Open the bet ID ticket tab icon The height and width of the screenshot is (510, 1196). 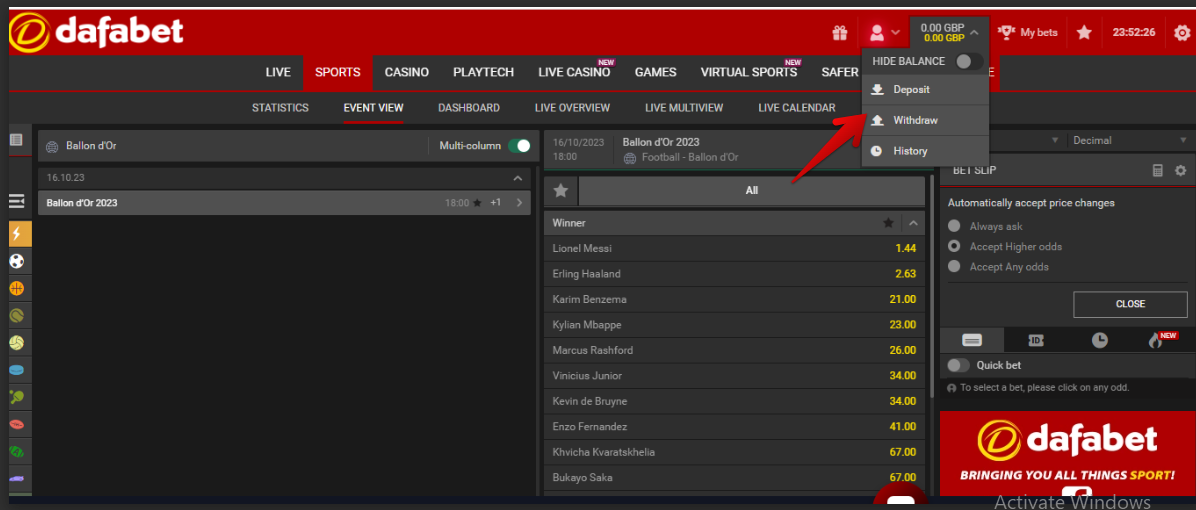tap(1036, 340)
